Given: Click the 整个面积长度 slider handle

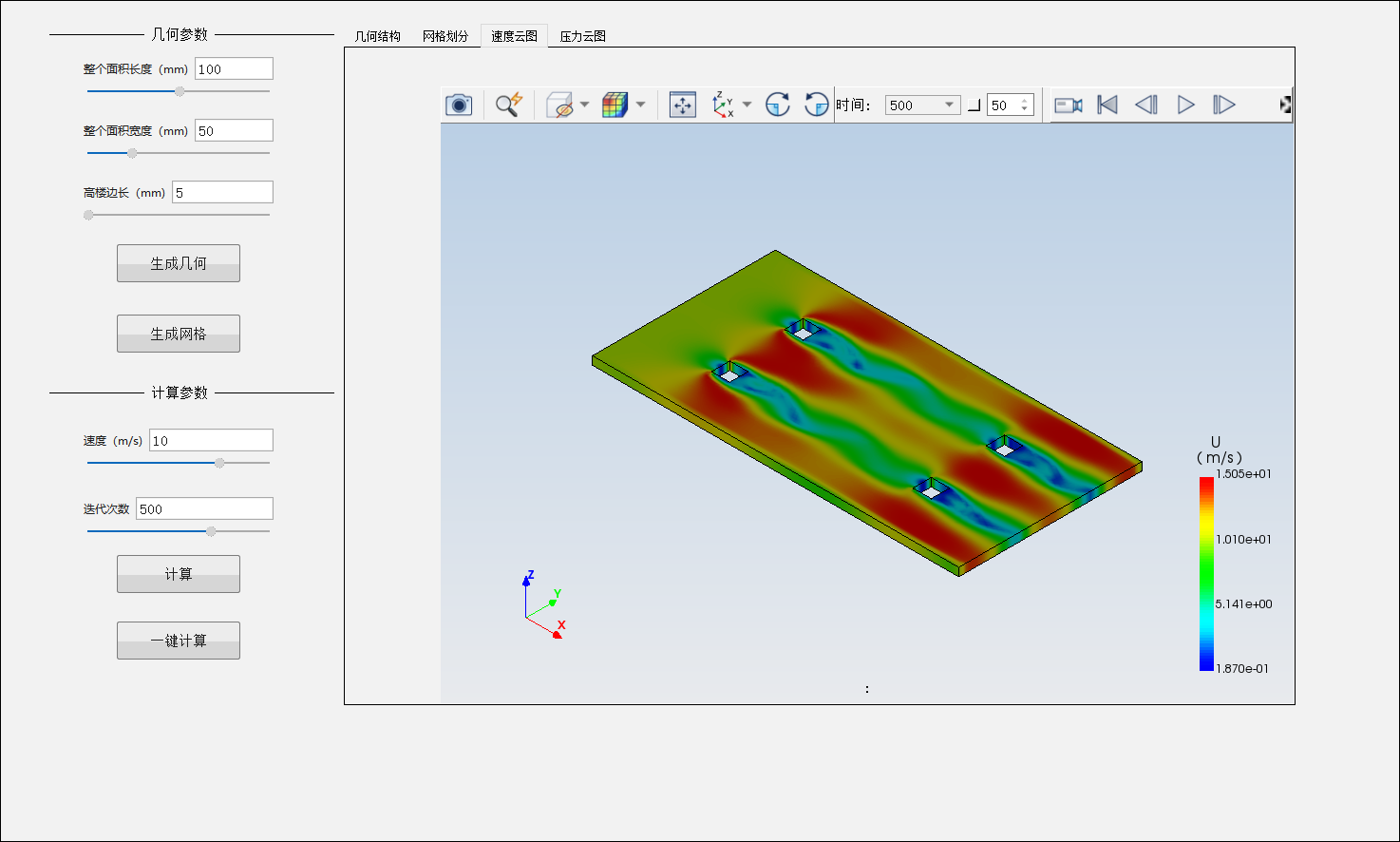Looking at the screenshot, I should point(180,91).
